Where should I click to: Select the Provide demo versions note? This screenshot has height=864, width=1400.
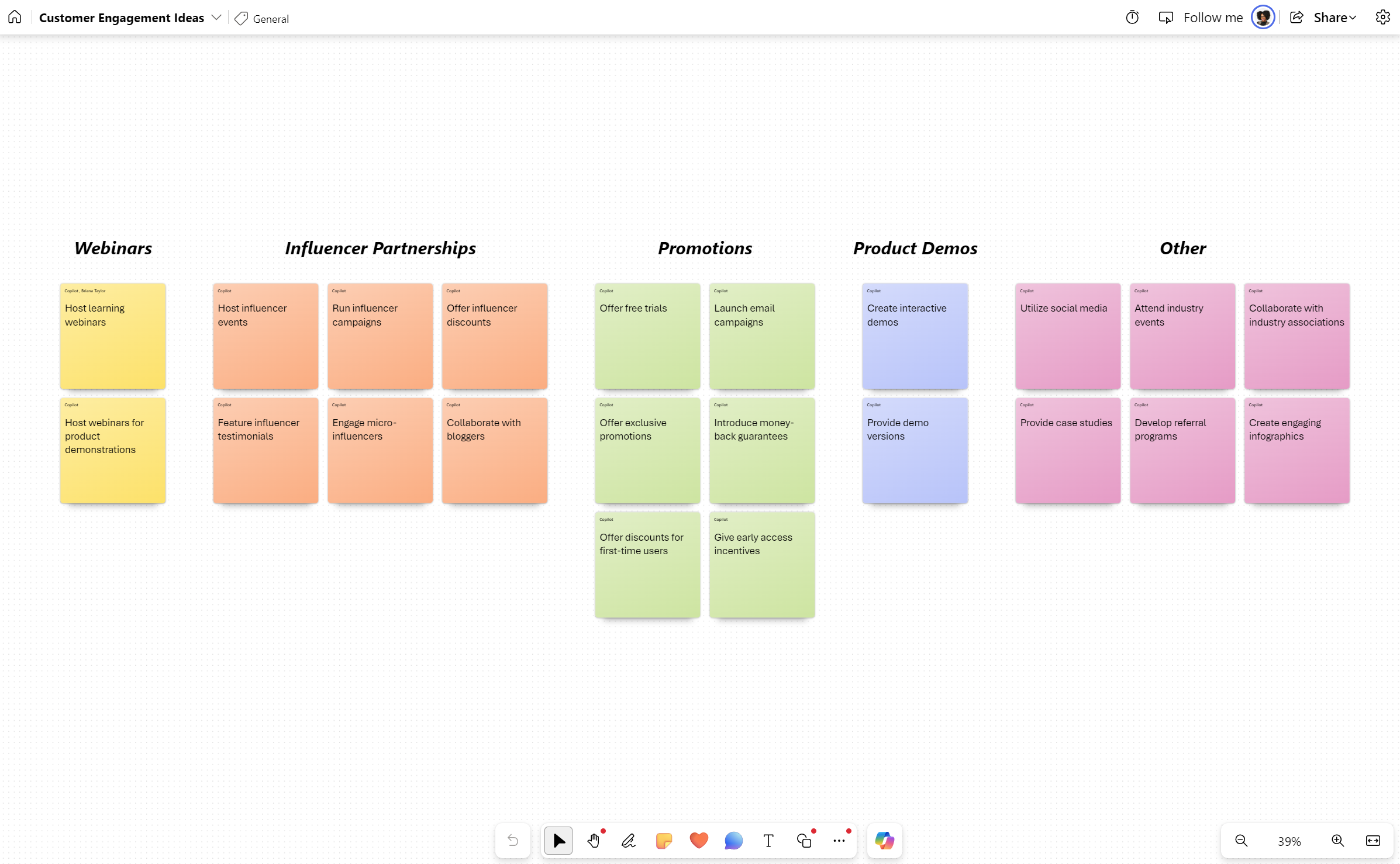pyautogui.click(x=915, y=451)
